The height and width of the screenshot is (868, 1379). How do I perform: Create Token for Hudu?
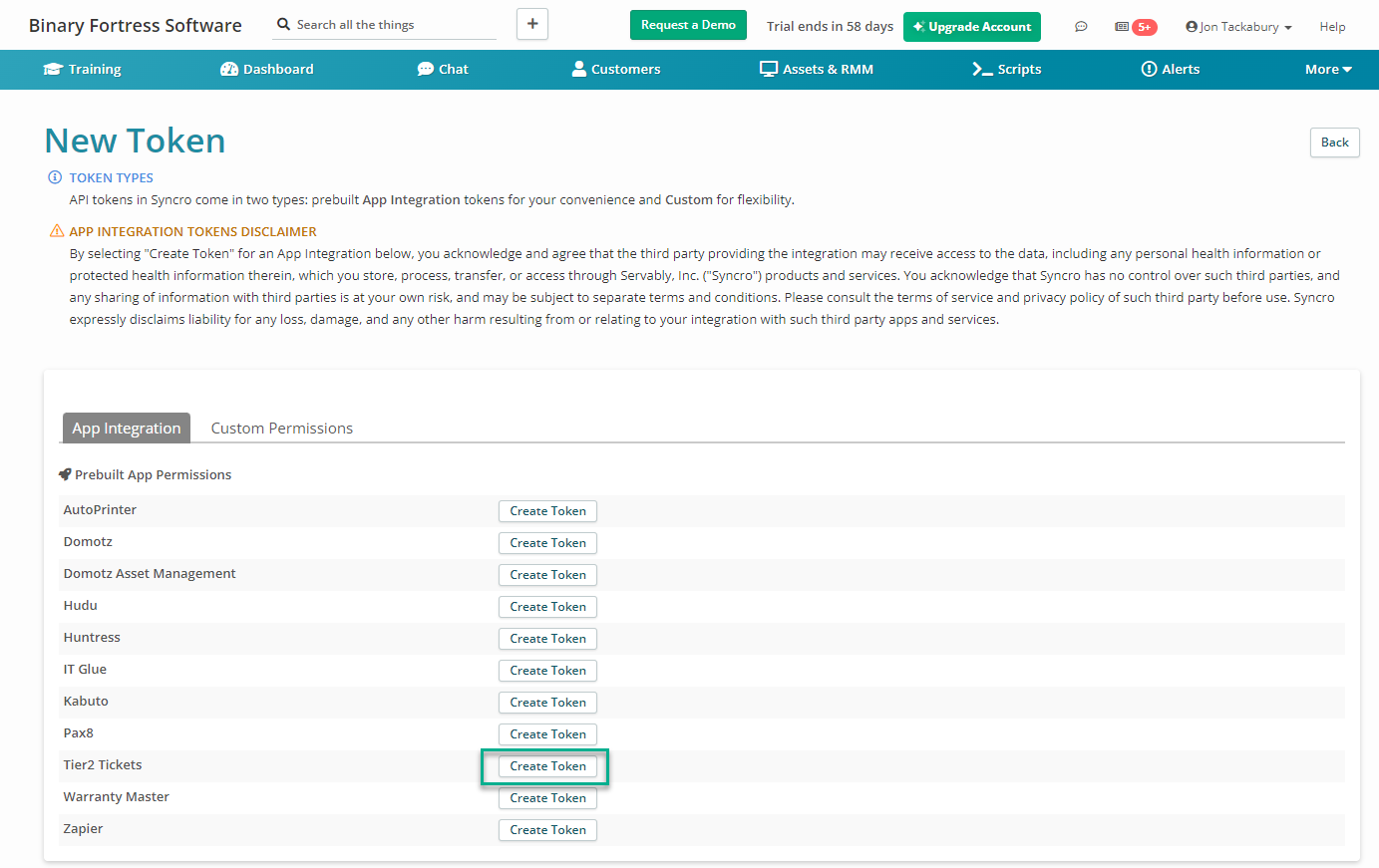pos(547,607)
